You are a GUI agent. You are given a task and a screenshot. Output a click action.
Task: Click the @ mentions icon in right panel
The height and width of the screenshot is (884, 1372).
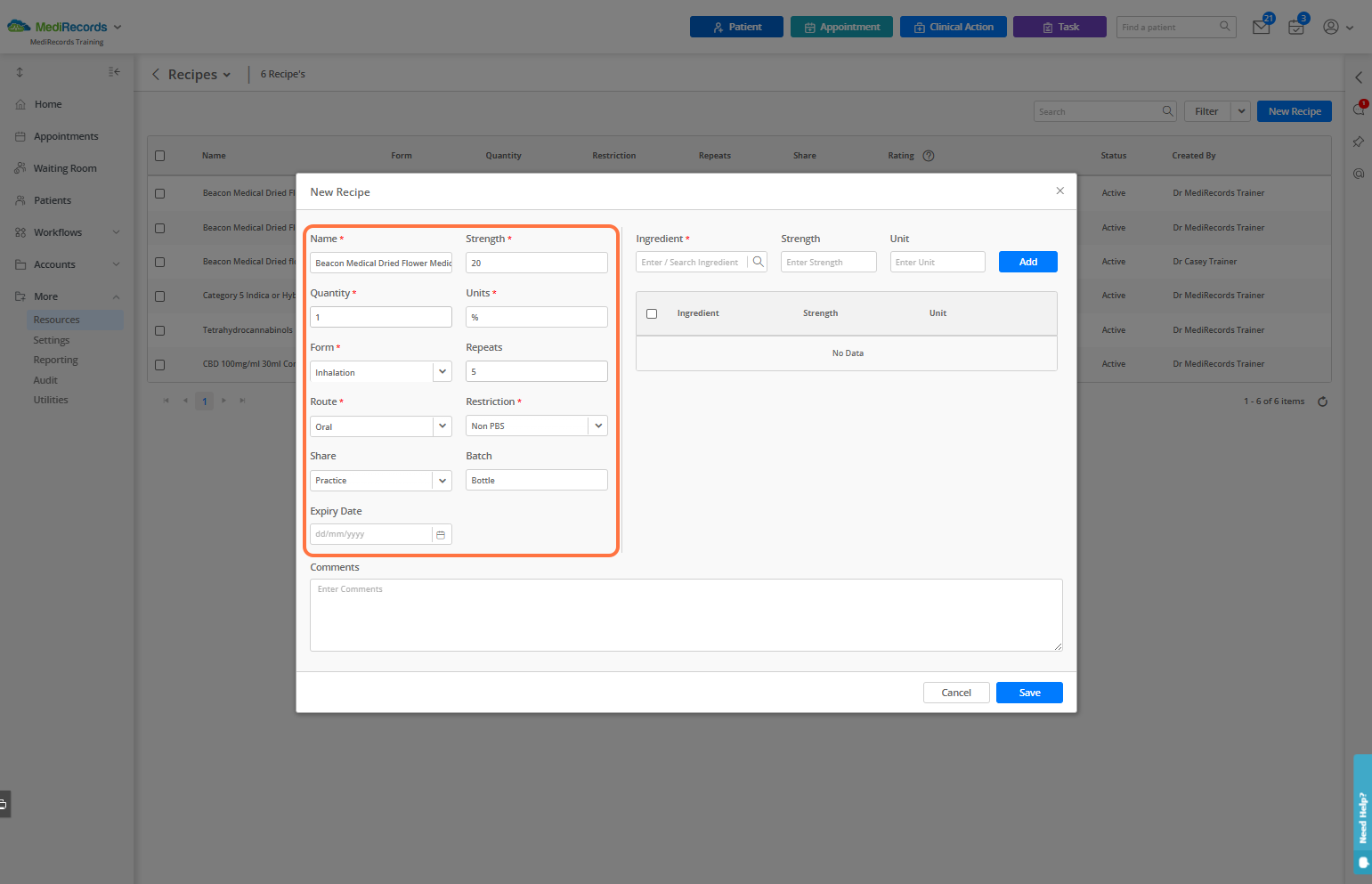(1359, 174)
